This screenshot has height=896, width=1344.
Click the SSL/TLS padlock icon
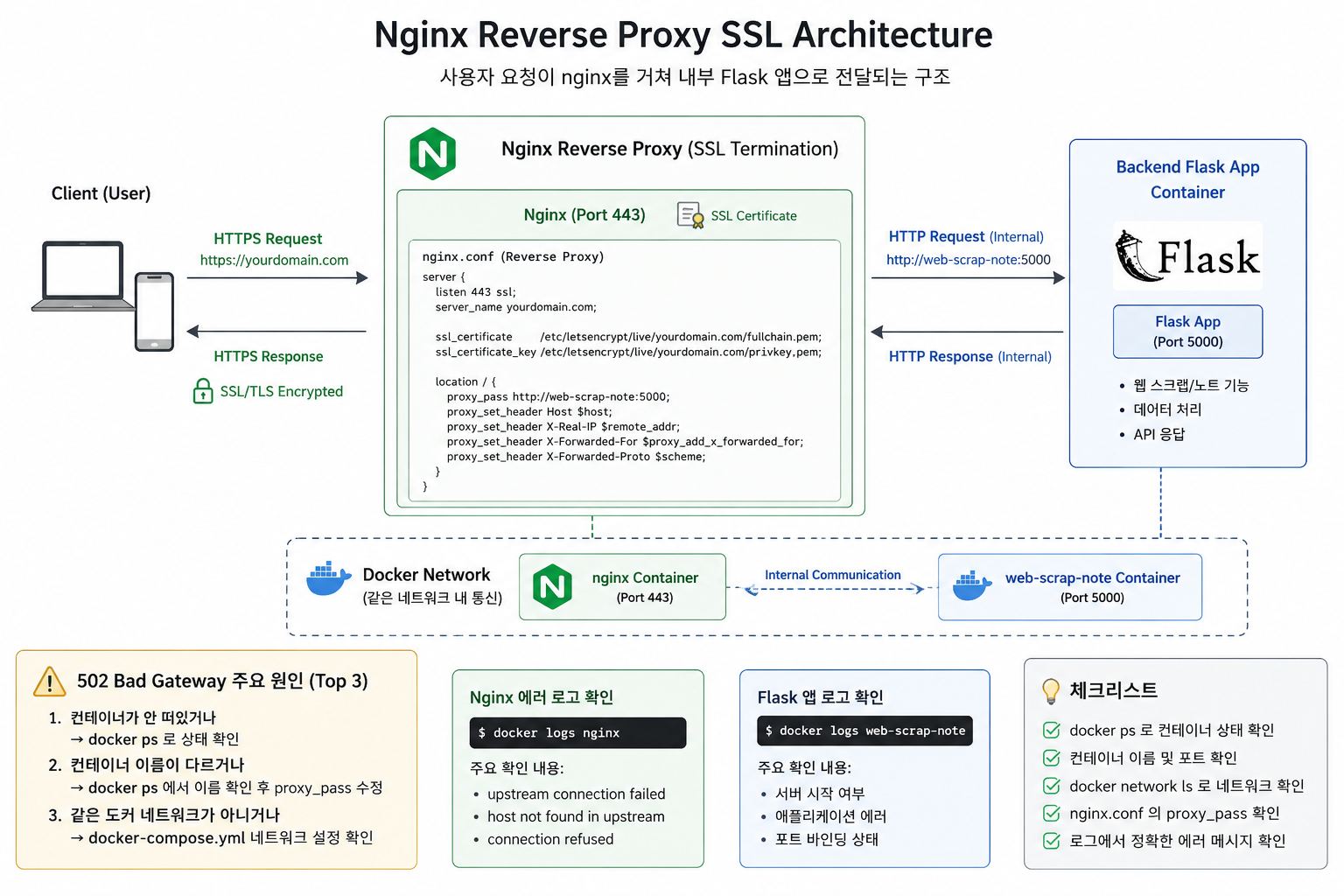pyautogui.click(x=203, y=391)
